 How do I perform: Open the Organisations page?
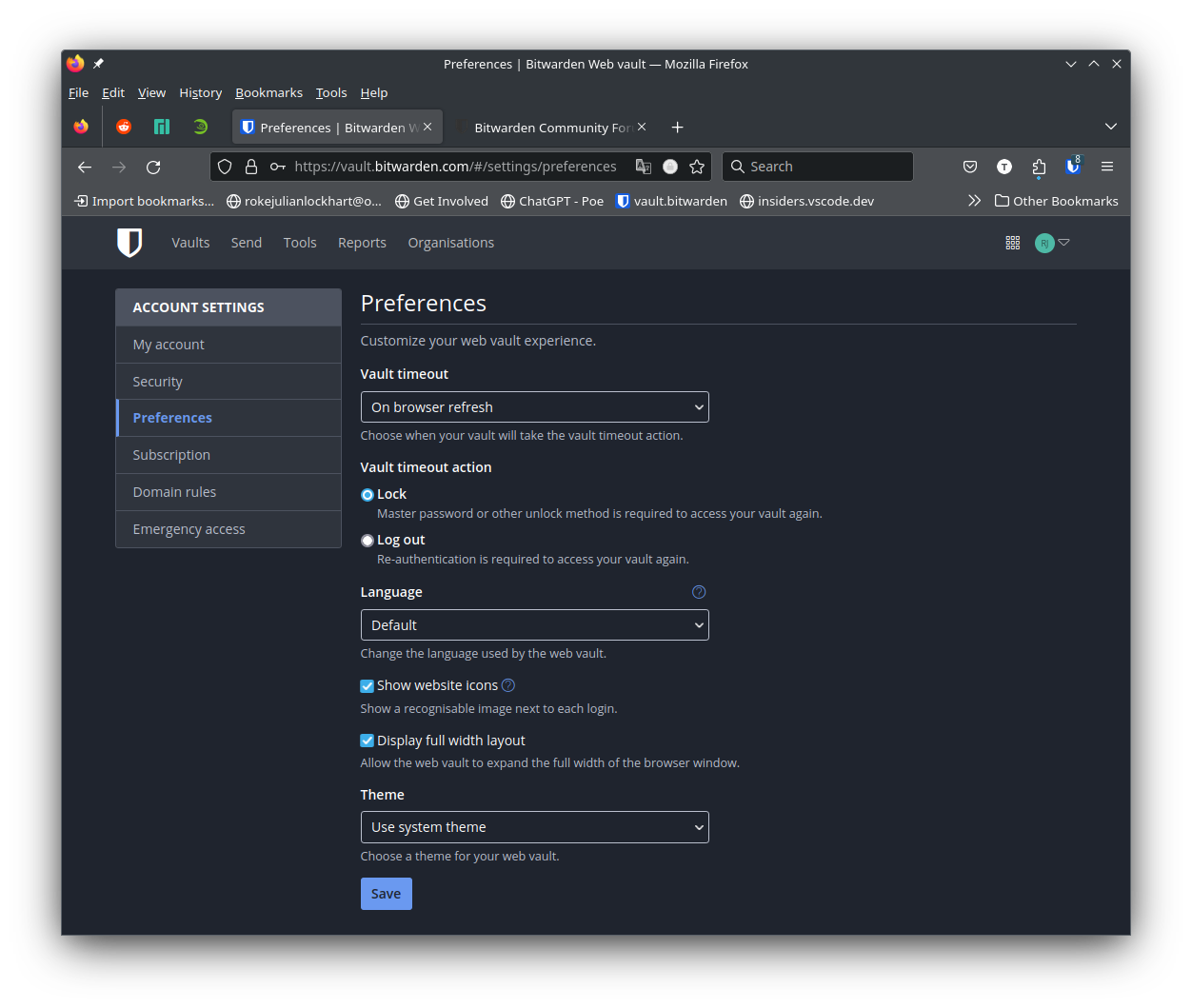(451, 243)
